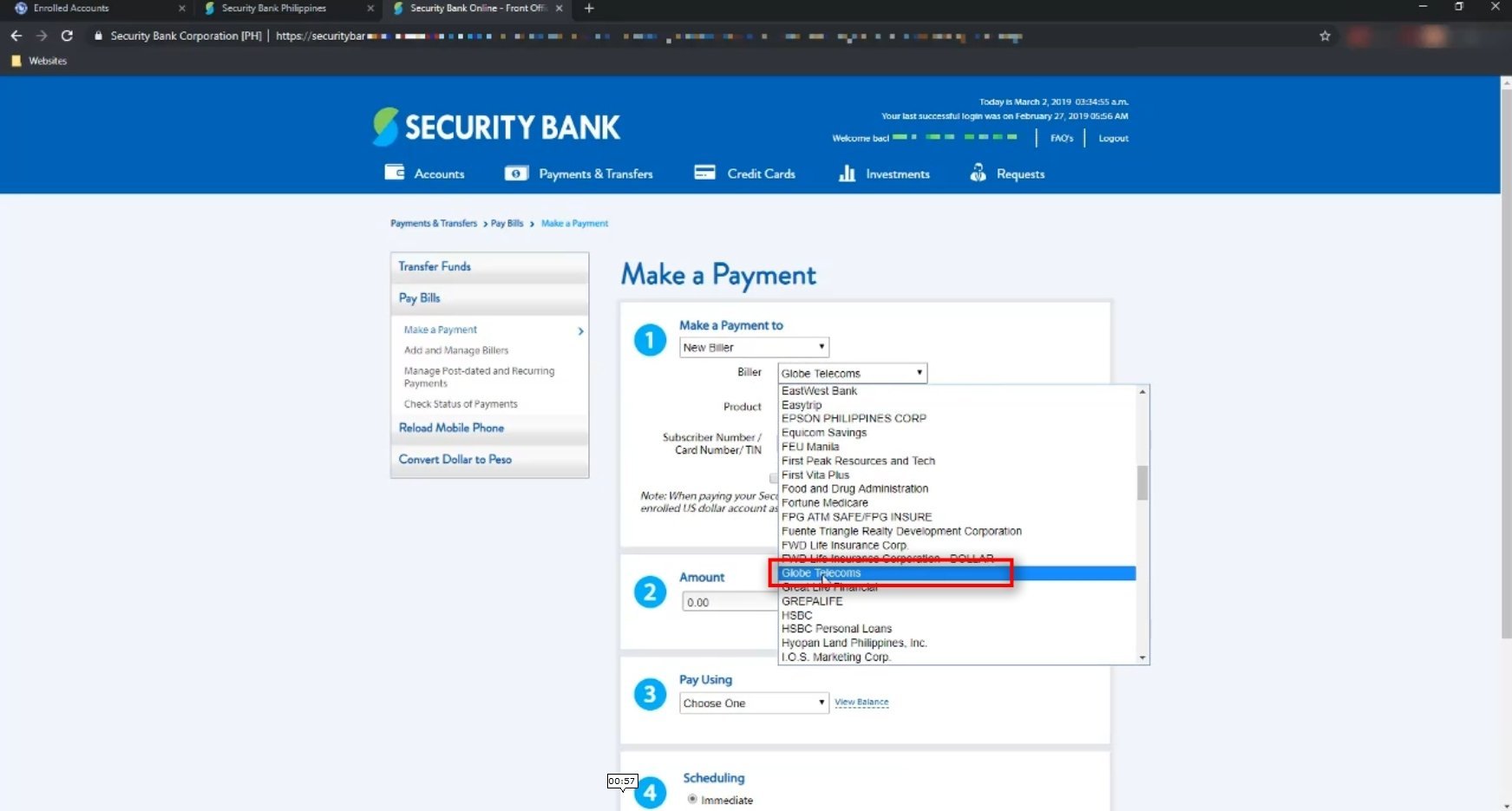Click the Logout link
The image size is (1512, 811).
[x=1113, y=138]
